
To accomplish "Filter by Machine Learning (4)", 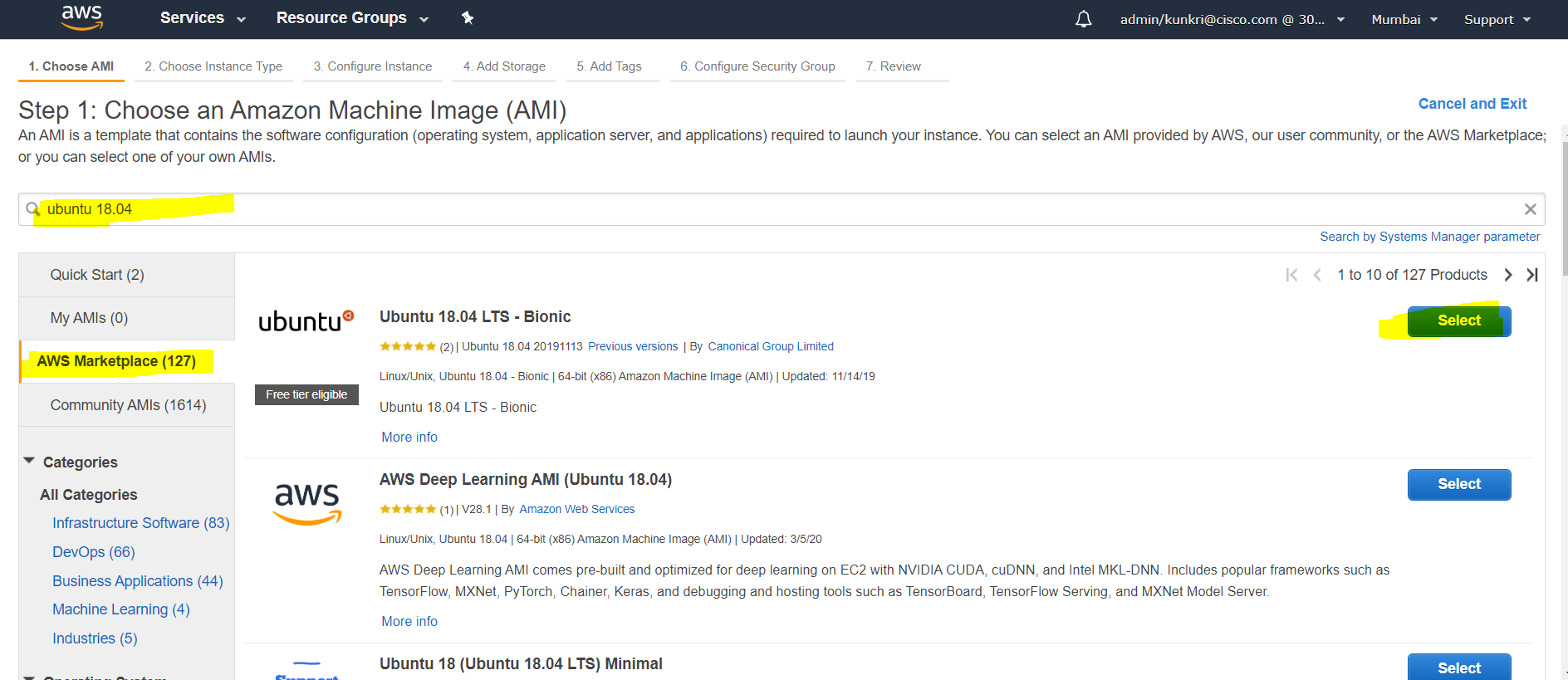I will pyautogui.click(x=121, y=609).
